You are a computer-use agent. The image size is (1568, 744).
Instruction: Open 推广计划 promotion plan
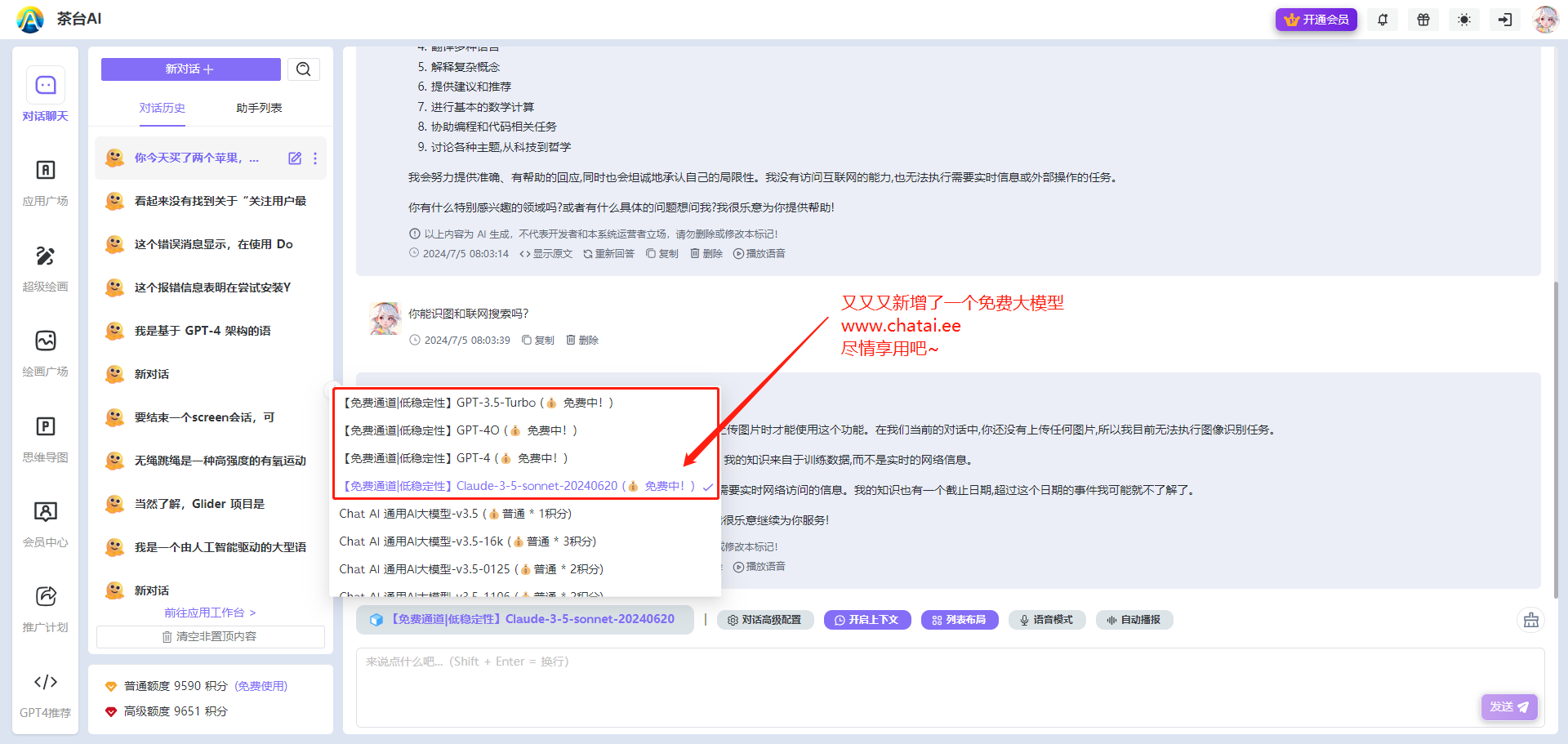click(x=46, y=609)
